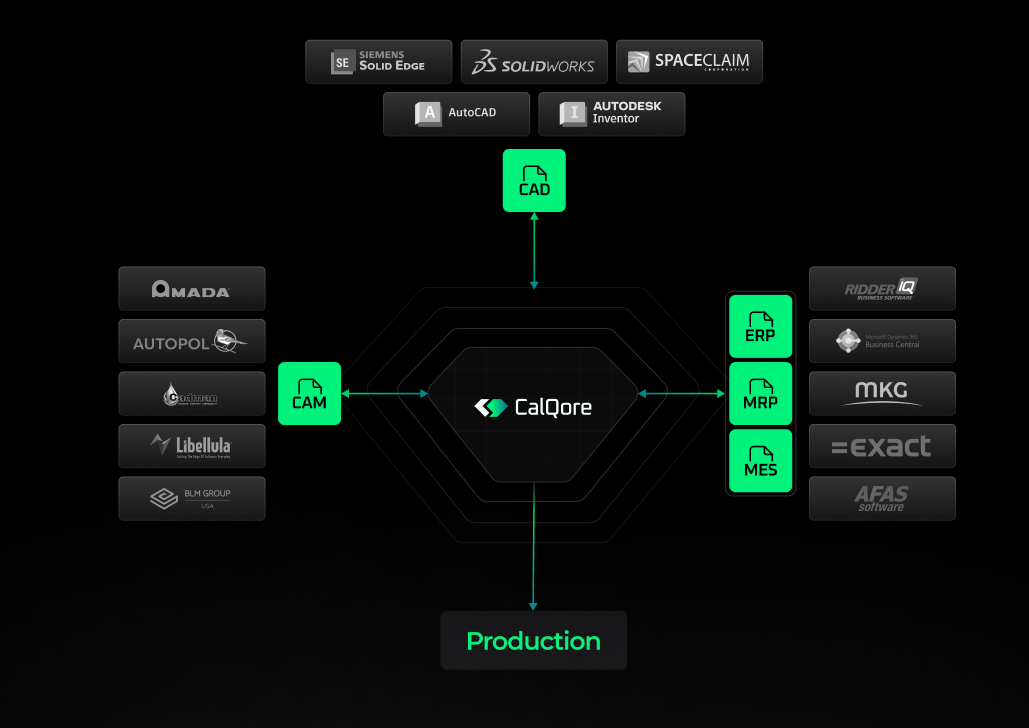Click the A icon on AutoCAD card

coord(429,114)
